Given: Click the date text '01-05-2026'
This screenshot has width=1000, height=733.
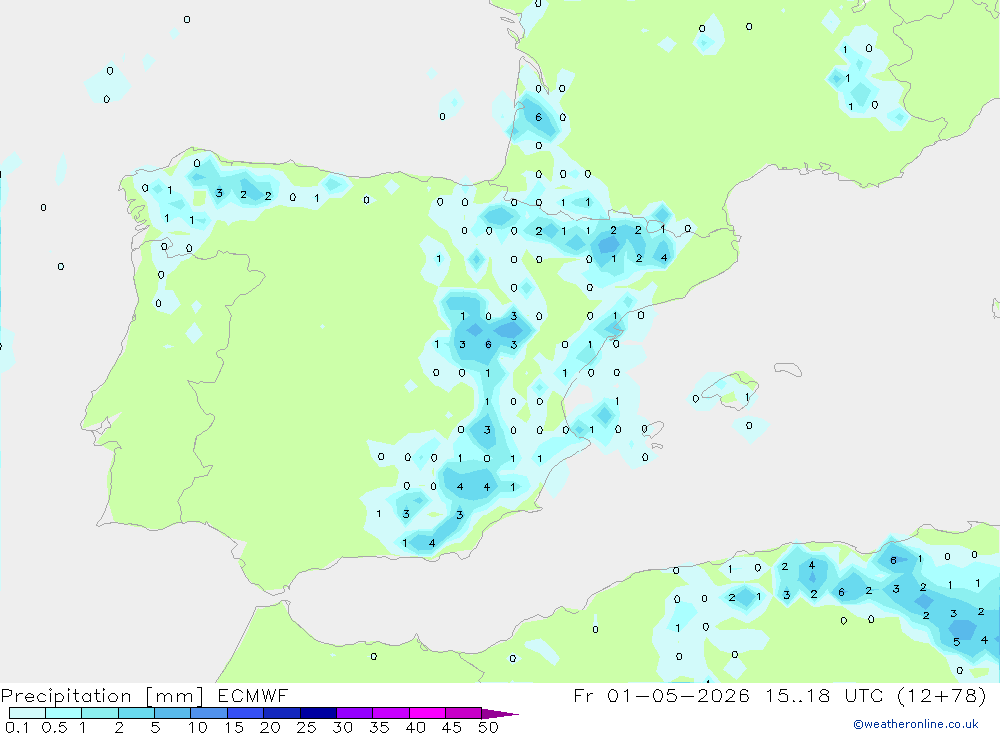Looking at the screenshot, I should 678,695.
